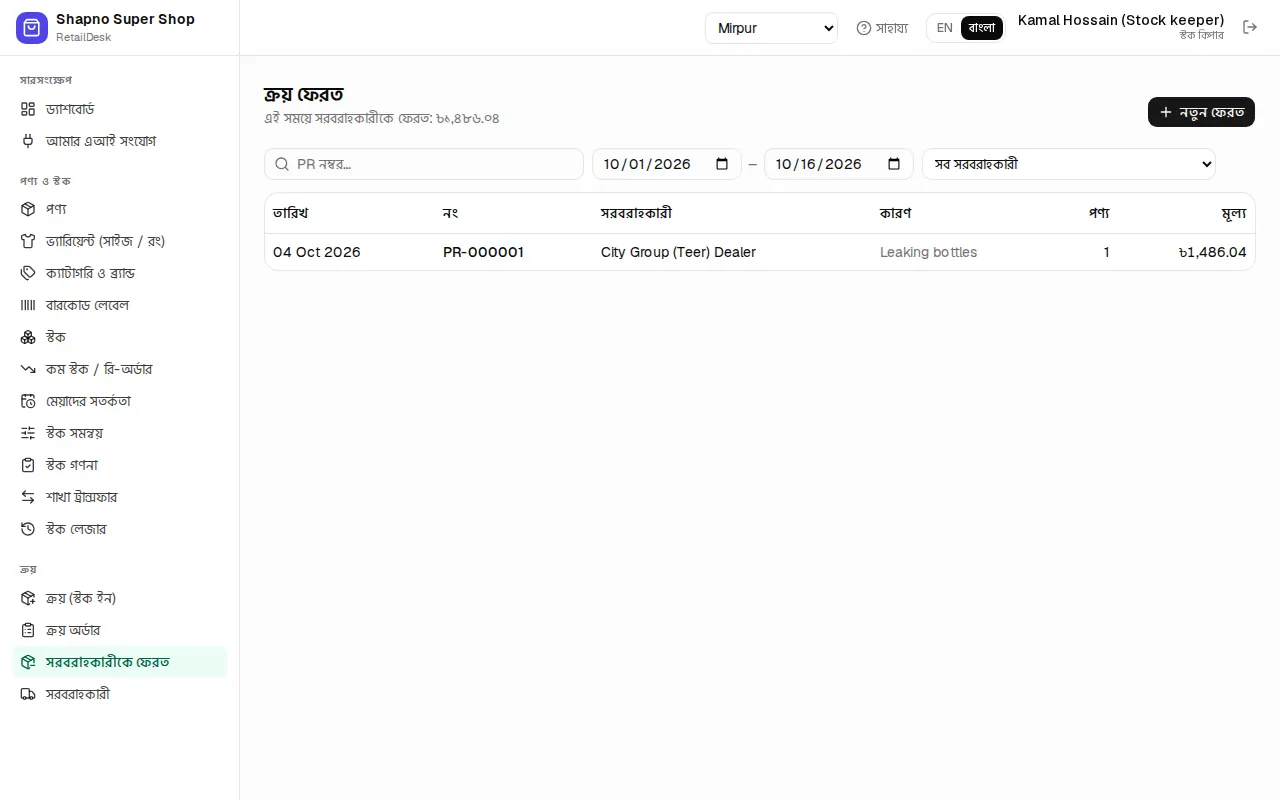Viewport: 1280px width, 800px height.
Task: Open the সব সরবরাহকারী supplier filter dropdown
Action: 1069,164
